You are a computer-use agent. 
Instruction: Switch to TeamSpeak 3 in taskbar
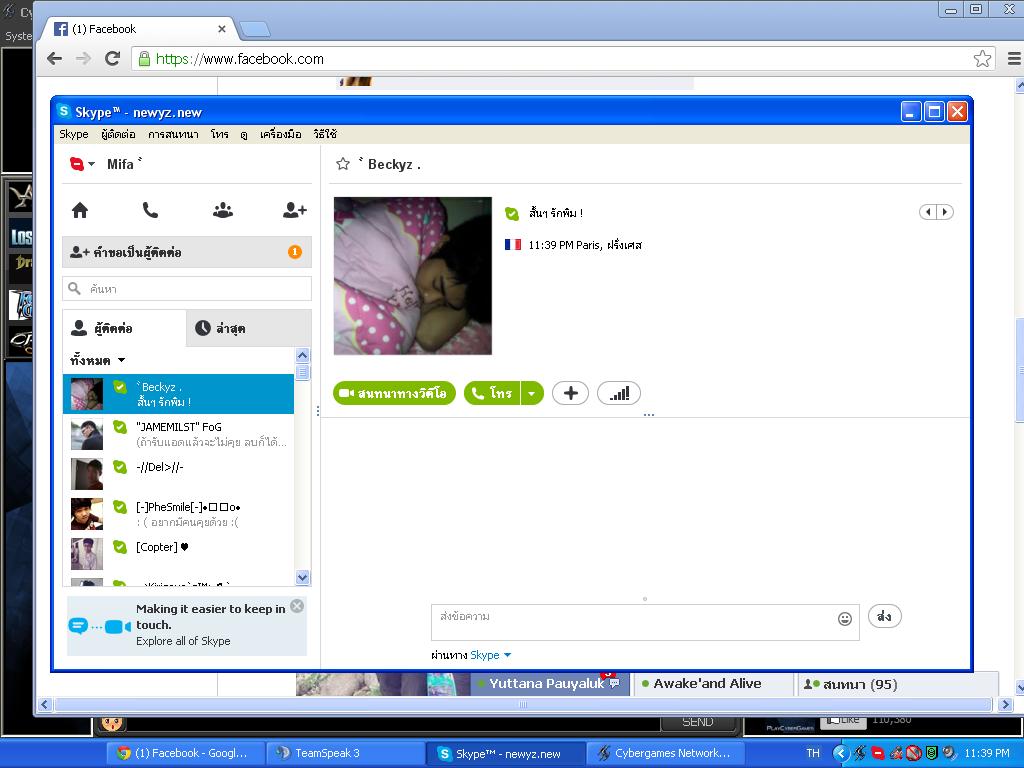(x=344, y=753)
